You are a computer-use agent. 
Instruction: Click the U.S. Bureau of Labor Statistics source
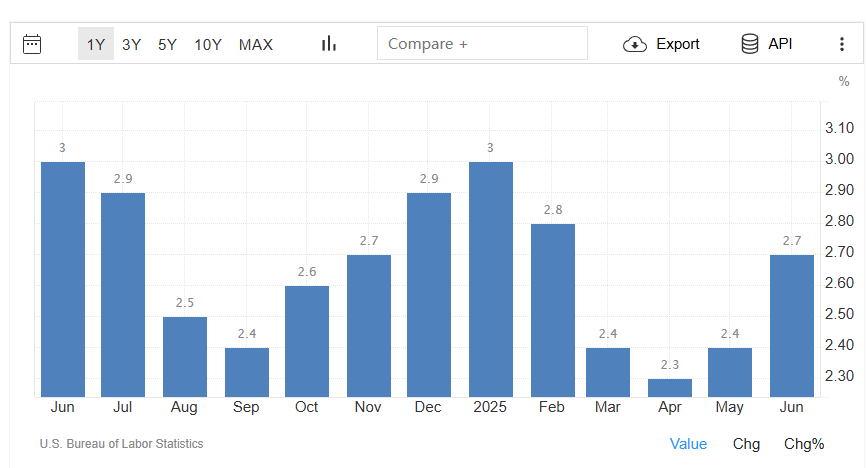tap(122, 444)
